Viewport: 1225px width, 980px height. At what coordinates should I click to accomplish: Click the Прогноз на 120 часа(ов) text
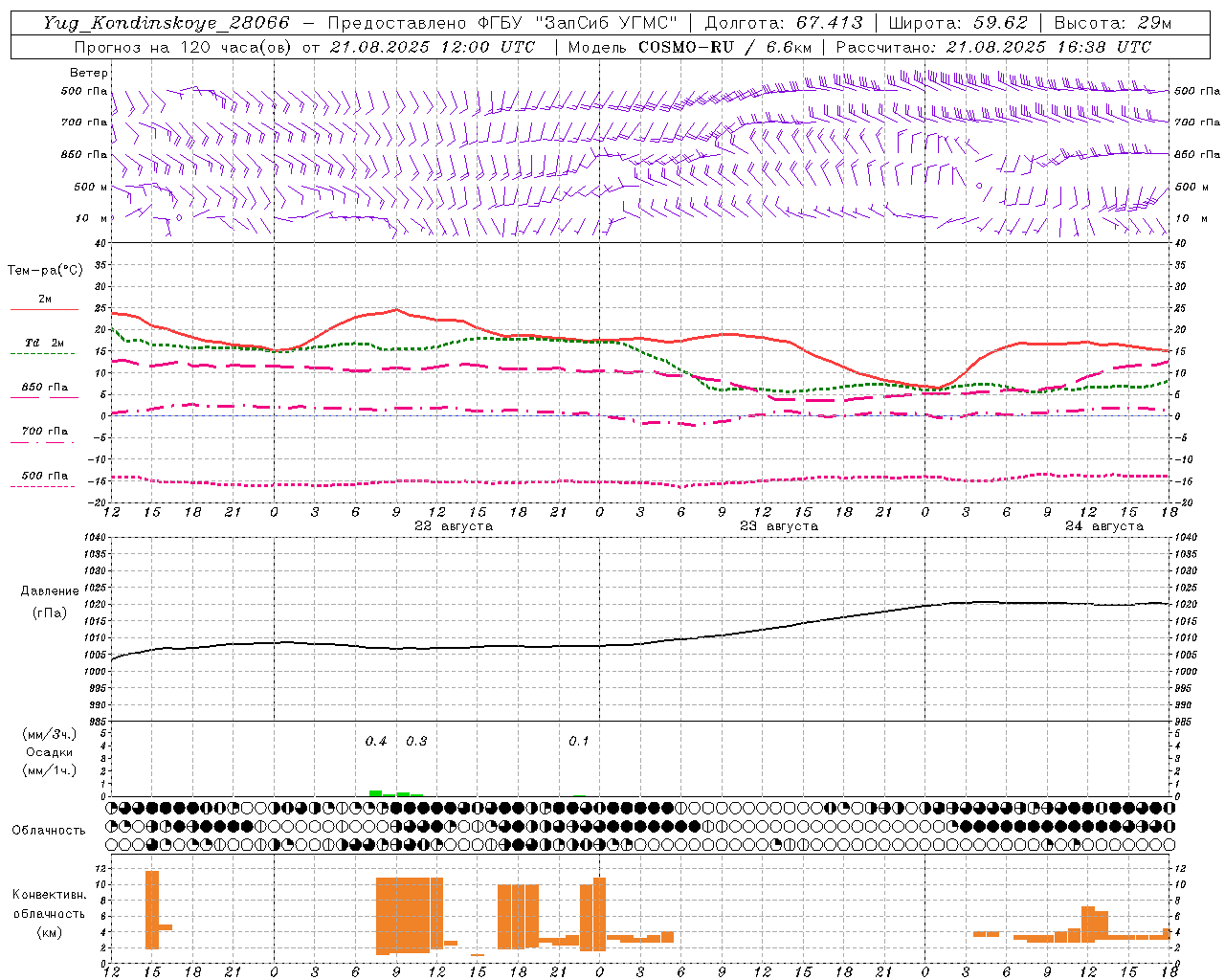pyautogui.click(x=184, y=47)
